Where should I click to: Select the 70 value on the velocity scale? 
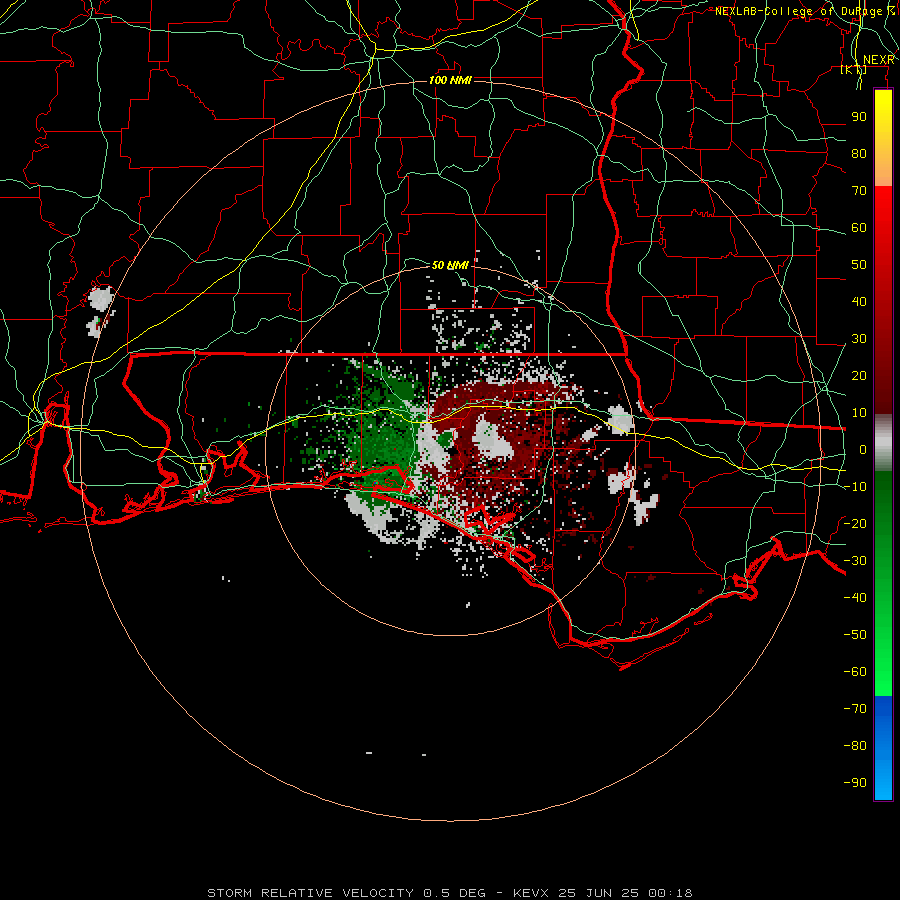(x=859, y=191)
